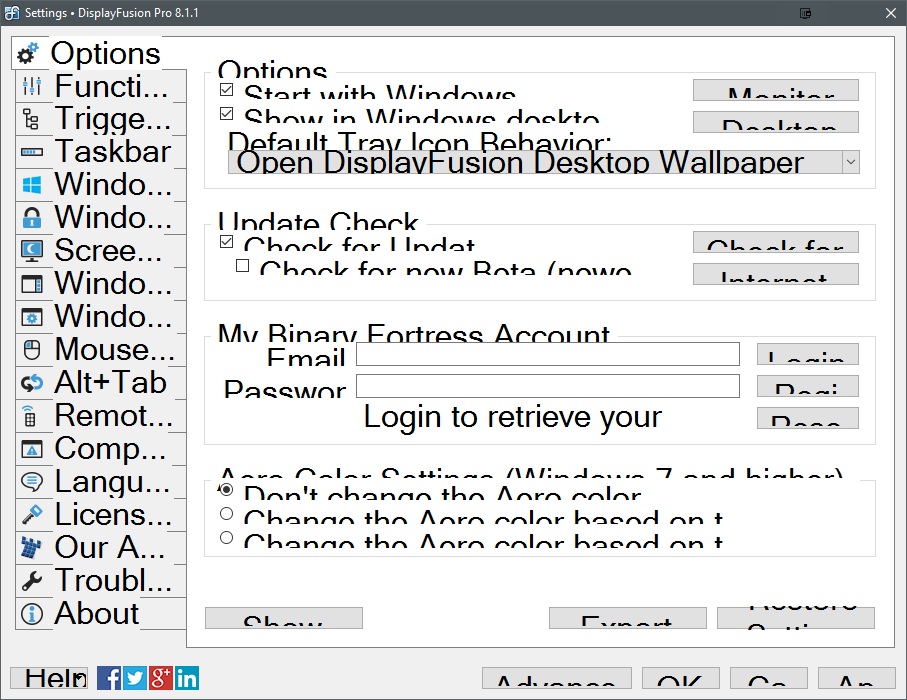Click the Troubleshooting wrench icon
Screen dimensions: 907x700
(31, 581)
